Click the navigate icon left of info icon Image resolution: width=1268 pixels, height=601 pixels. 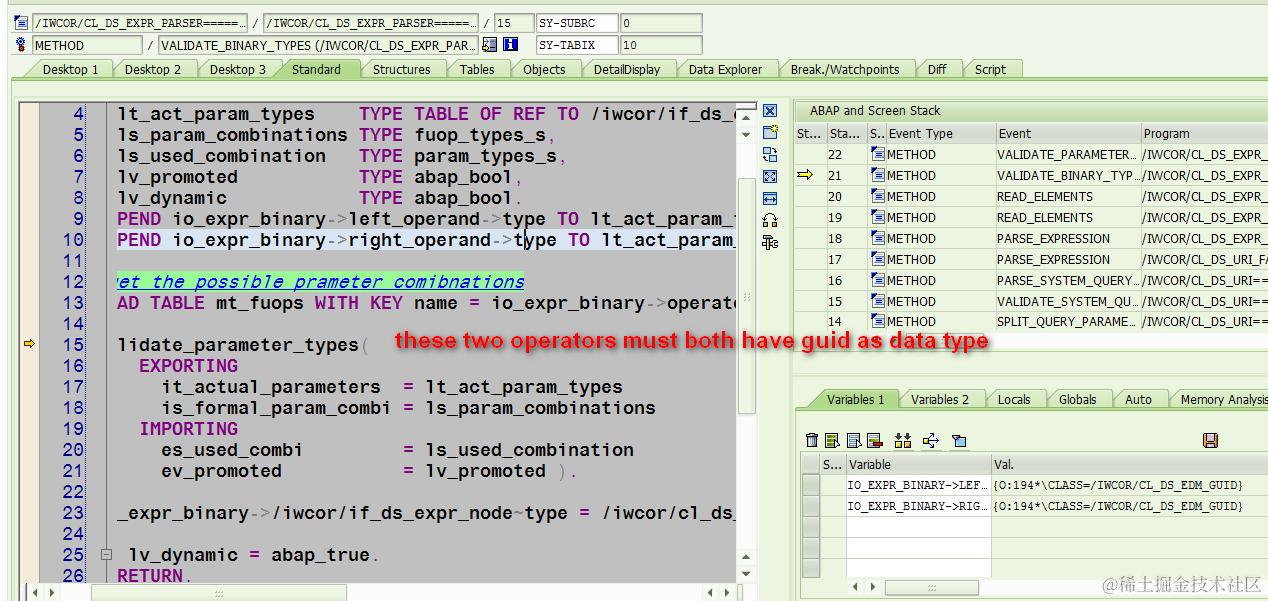pos(489,45)
